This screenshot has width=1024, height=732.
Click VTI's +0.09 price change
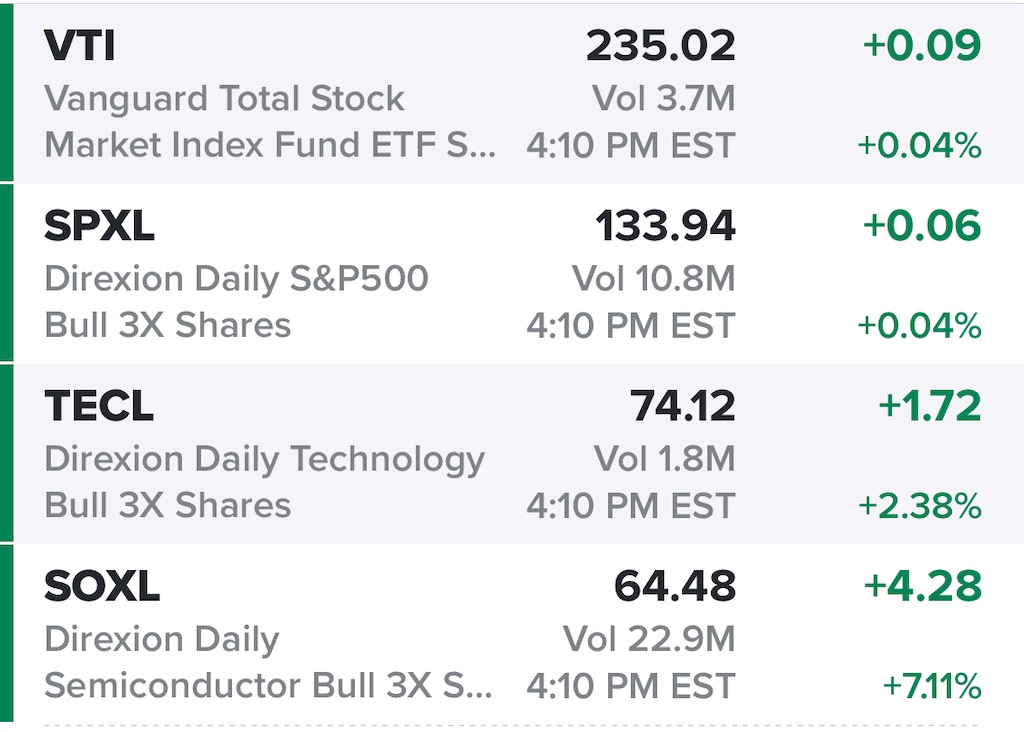point(921,46)
